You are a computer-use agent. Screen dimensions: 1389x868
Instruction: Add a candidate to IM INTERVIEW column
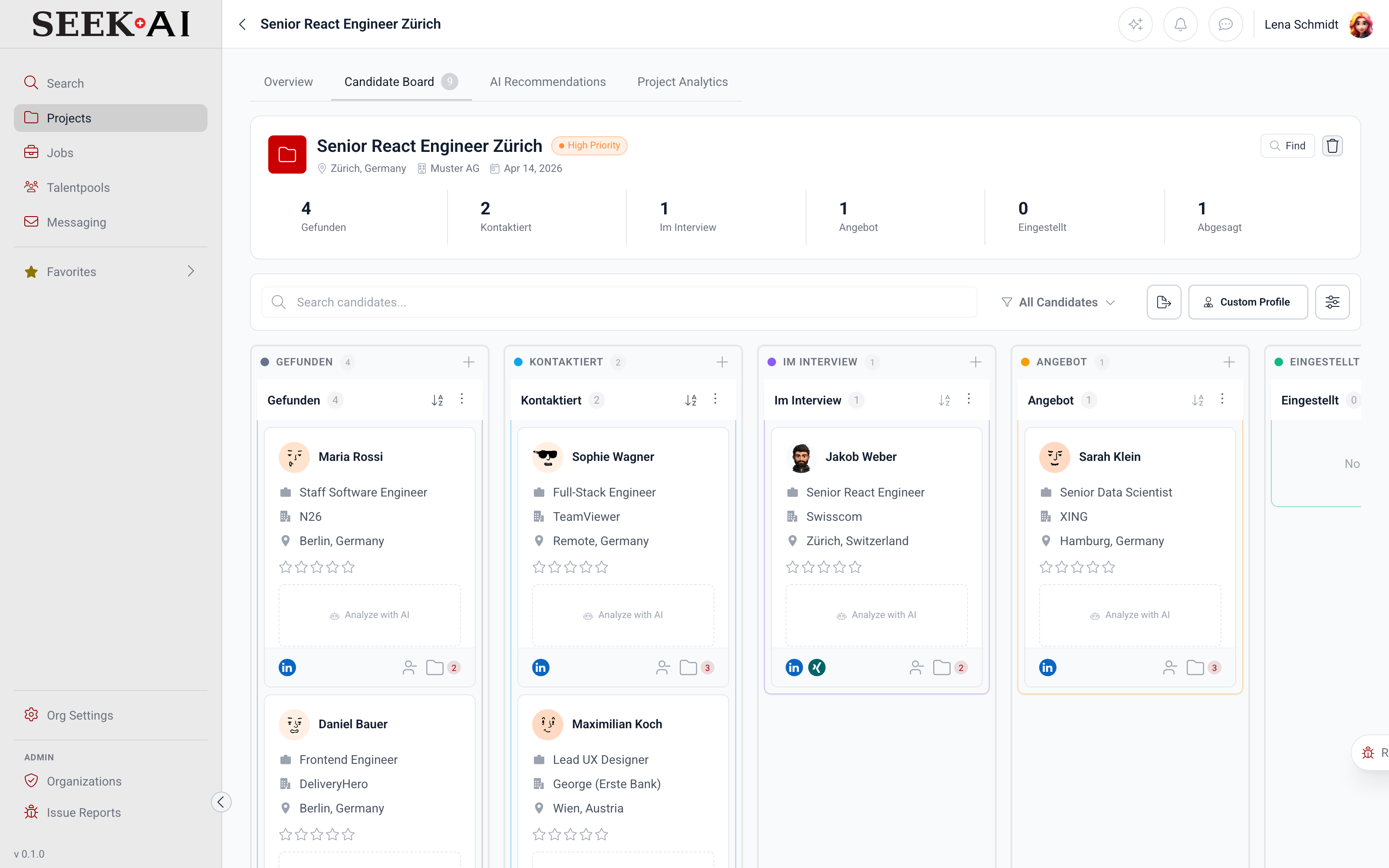[x=975, y=362]
